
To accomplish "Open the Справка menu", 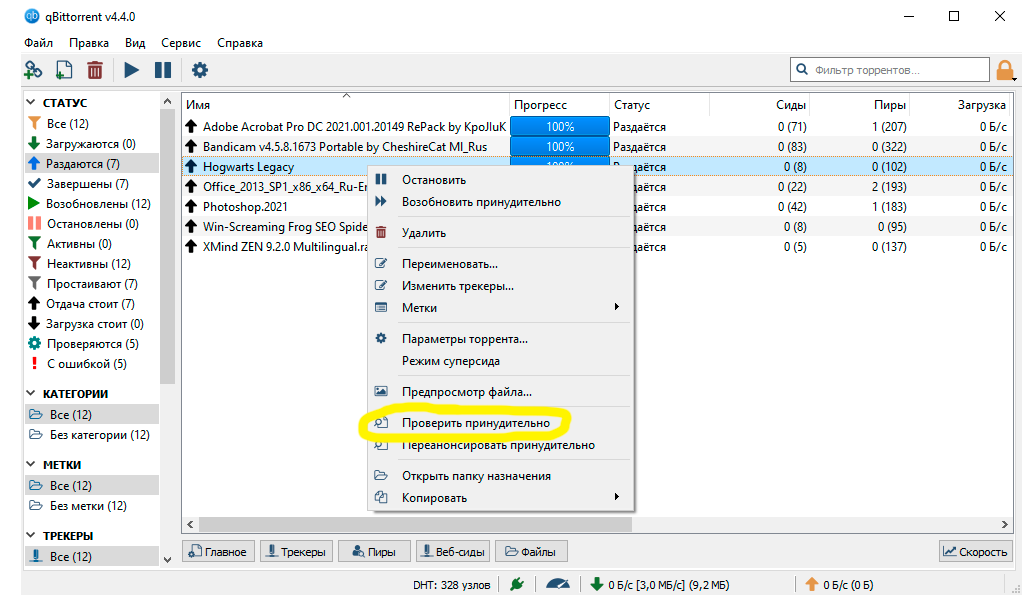I will coord(240,43).
